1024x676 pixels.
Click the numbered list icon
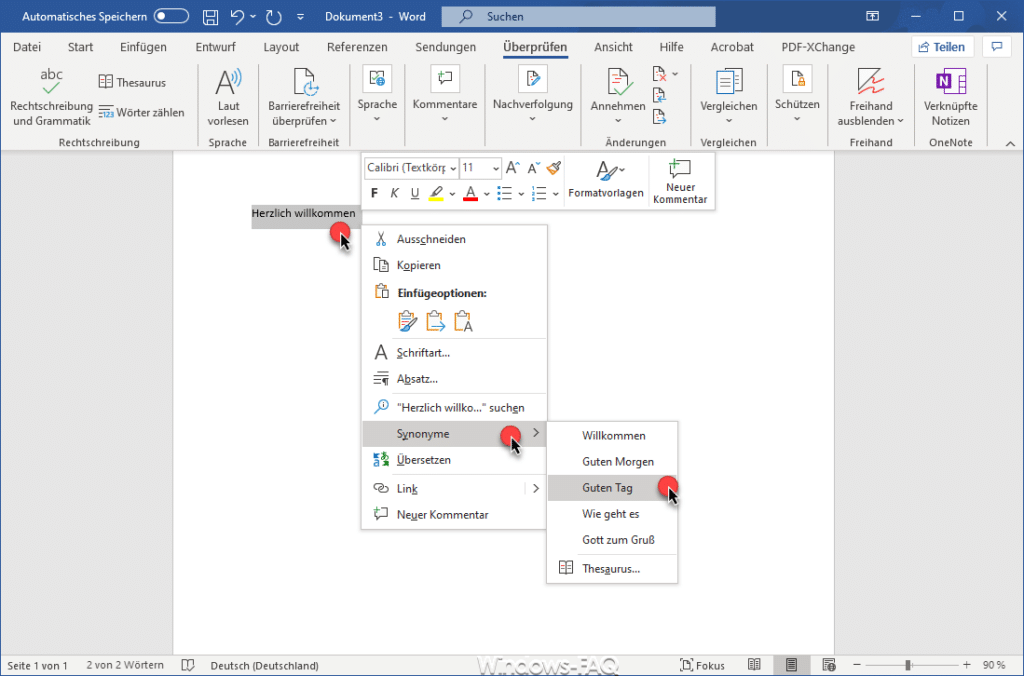pos(539,193)
